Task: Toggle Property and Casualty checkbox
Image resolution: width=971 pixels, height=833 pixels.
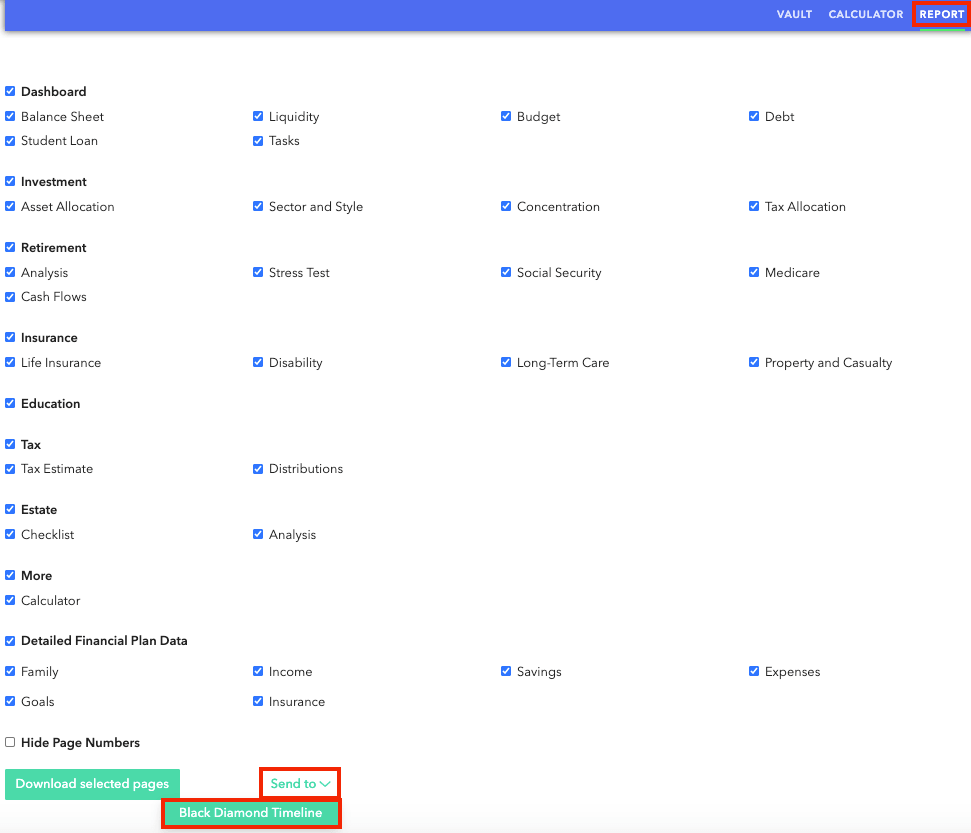Action: [754, 362]
